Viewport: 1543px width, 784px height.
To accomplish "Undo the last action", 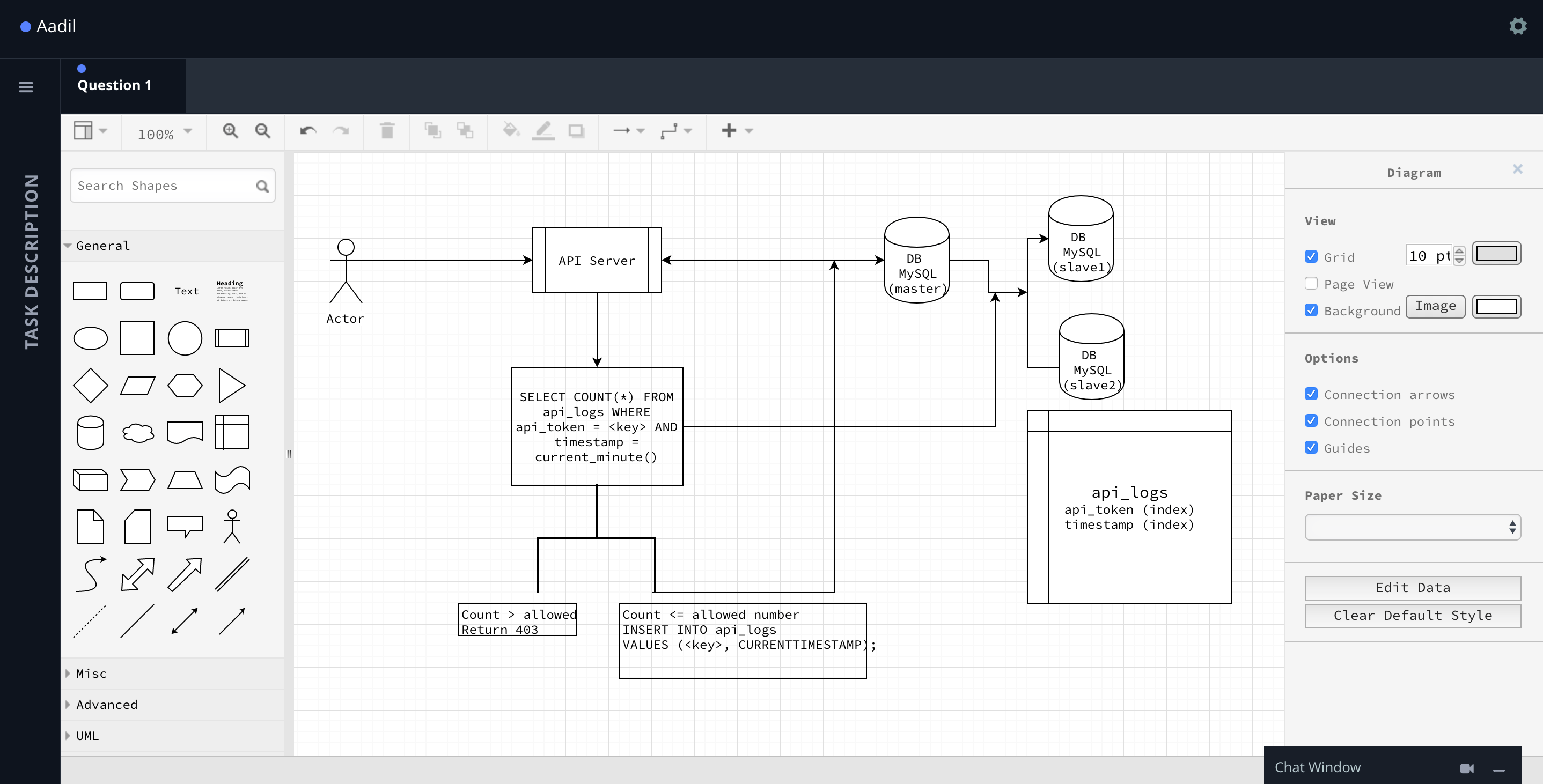I will [x=308, y=130].
